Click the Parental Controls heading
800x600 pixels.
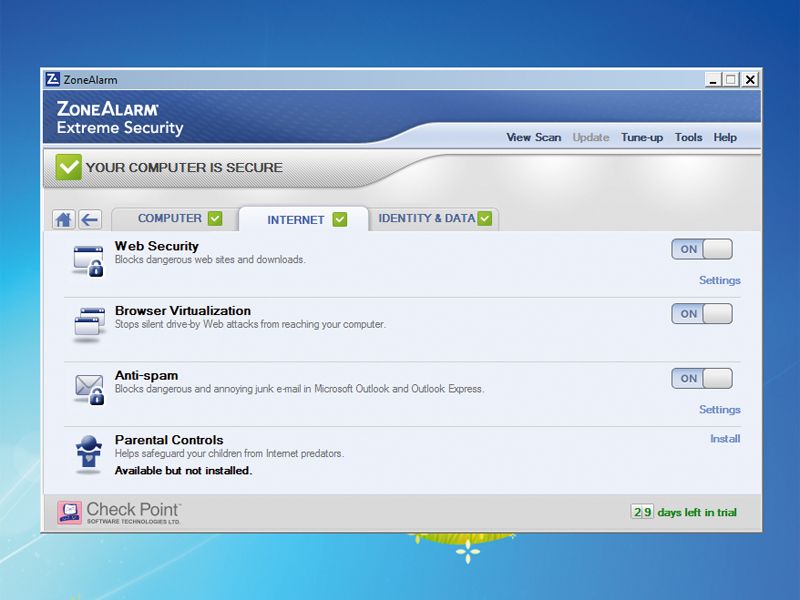click(169, 440)
